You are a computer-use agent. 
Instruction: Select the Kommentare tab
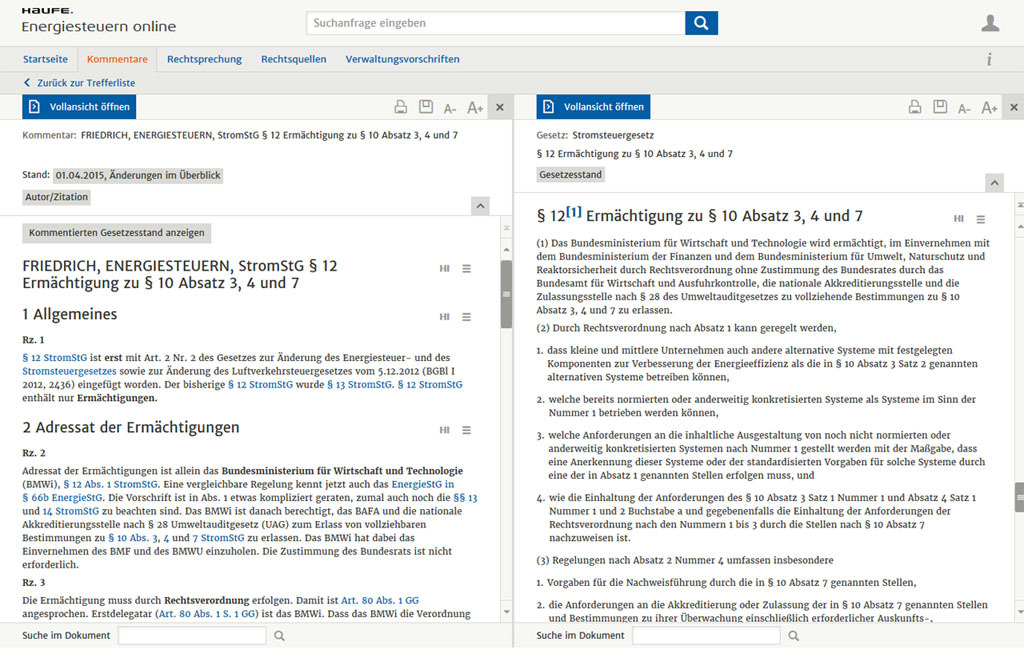point(117,59)
